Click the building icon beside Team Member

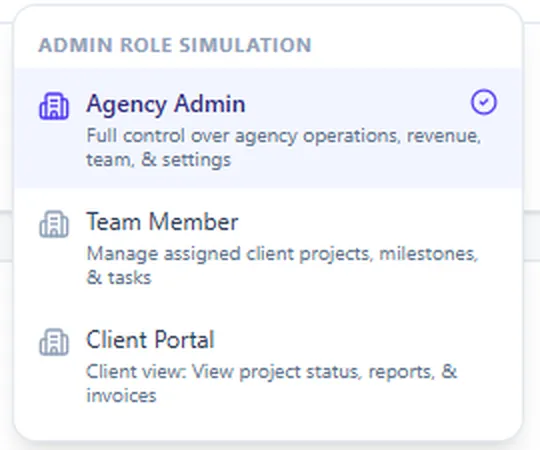(x=54, y=224)
